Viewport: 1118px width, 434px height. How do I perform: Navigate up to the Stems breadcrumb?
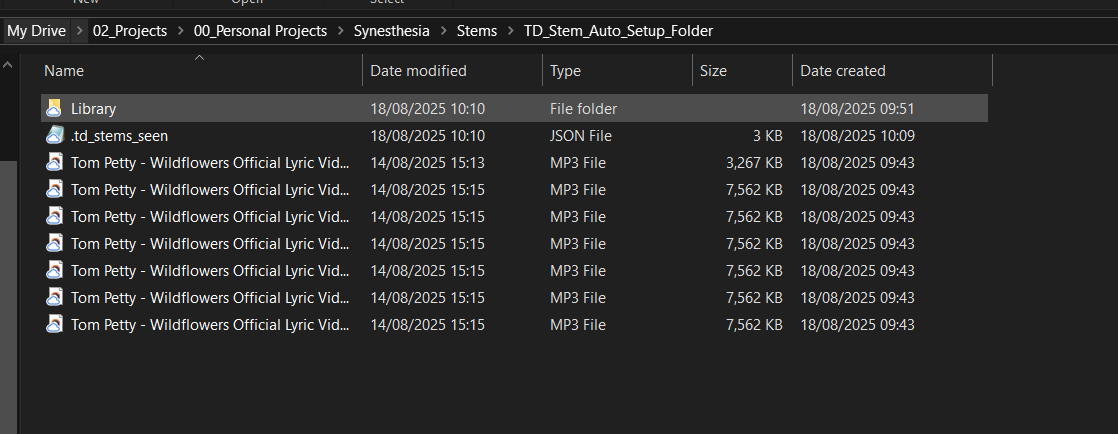coord(476,31)
